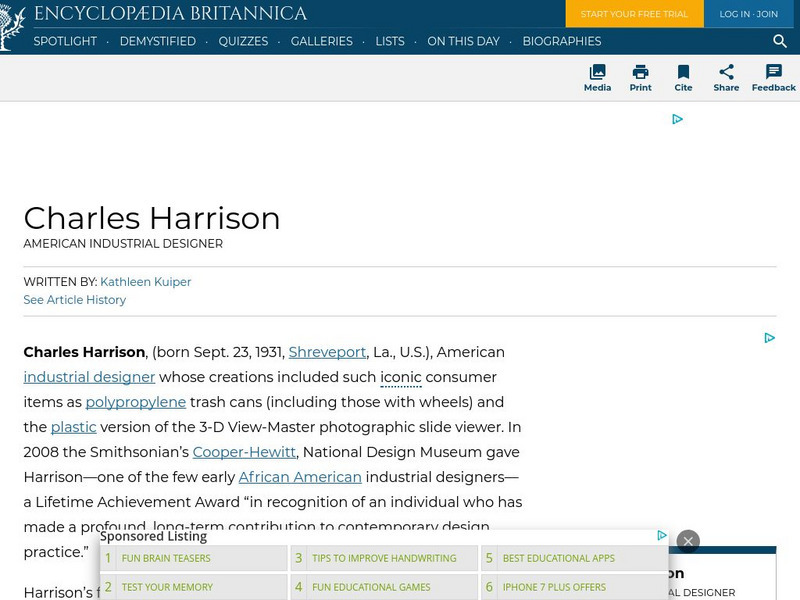This screenshot has height=600, width=800.
Task: Open the Media panel for this article
Action: 597,78
